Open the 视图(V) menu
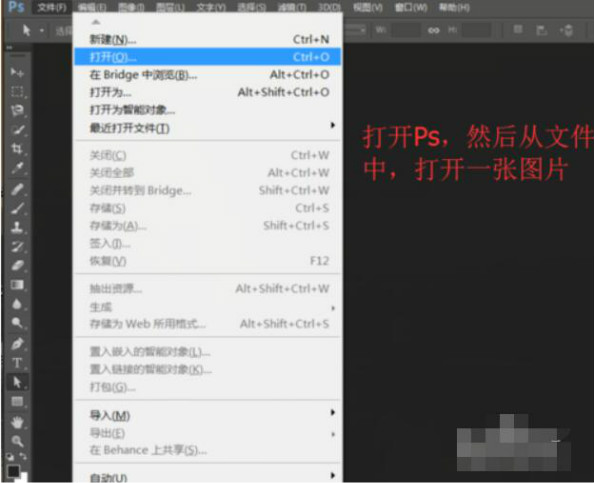The width and height of the screenshot is (594, 483). pos(367,7)
